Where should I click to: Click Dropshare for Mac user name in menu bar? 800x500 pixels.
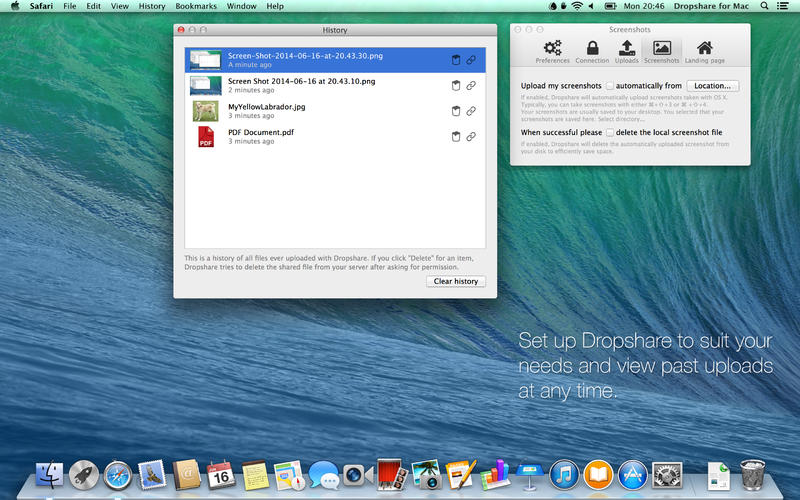click(x=711, y=6)
